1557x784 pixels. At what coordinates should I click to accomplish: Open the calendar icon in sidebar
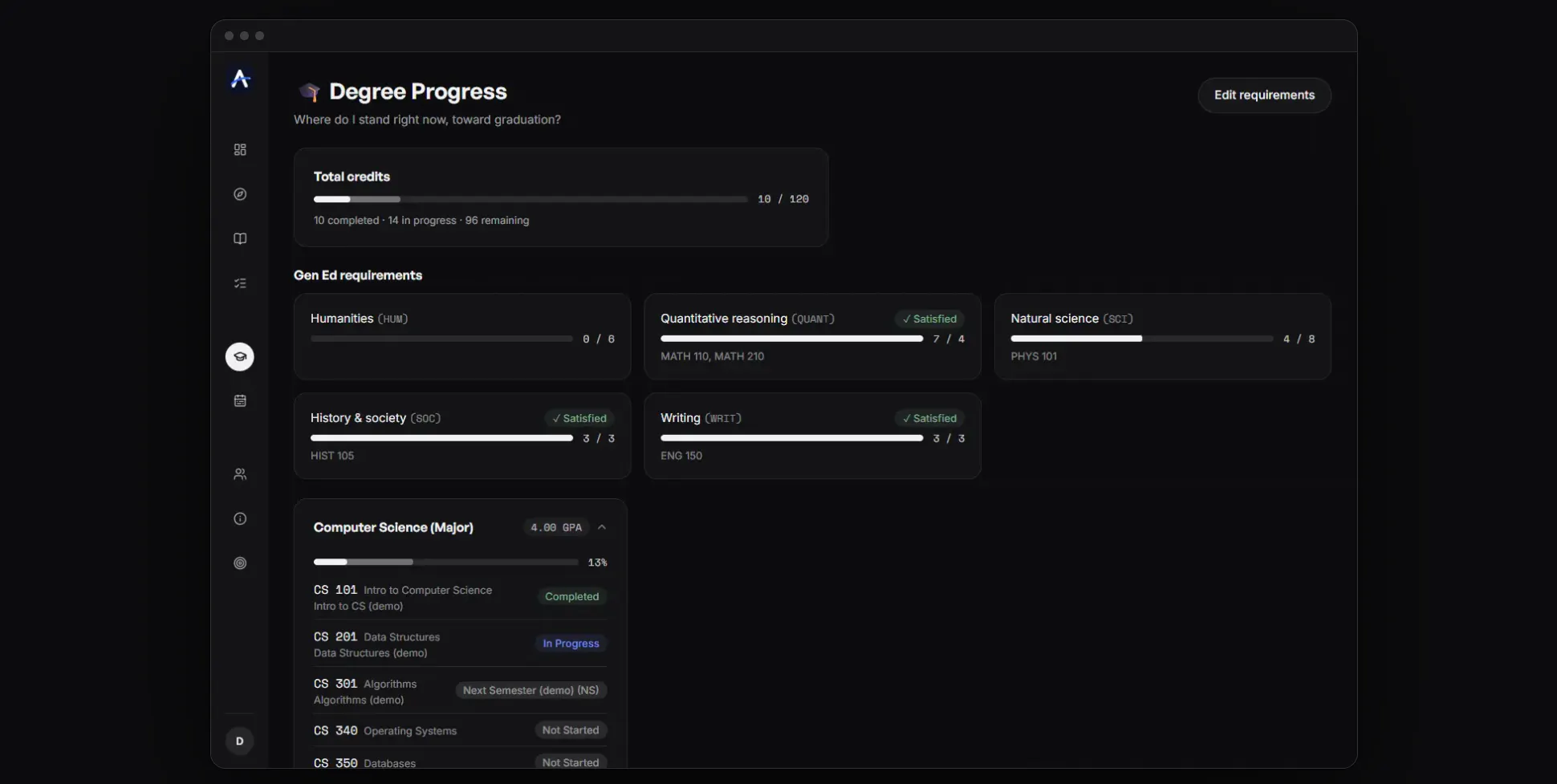[240, 400]
